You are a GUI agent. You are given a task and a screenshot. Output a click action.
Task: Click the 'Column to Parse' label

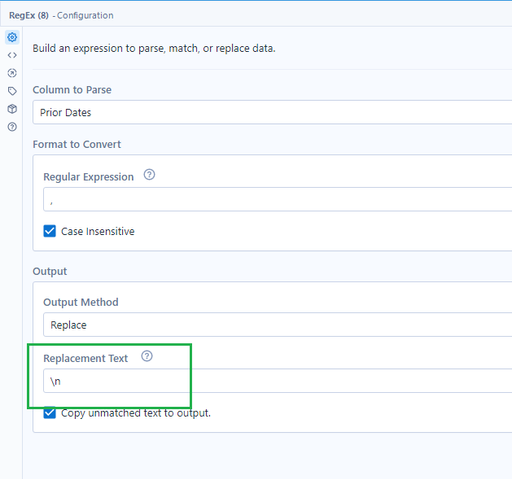(72, 90)
